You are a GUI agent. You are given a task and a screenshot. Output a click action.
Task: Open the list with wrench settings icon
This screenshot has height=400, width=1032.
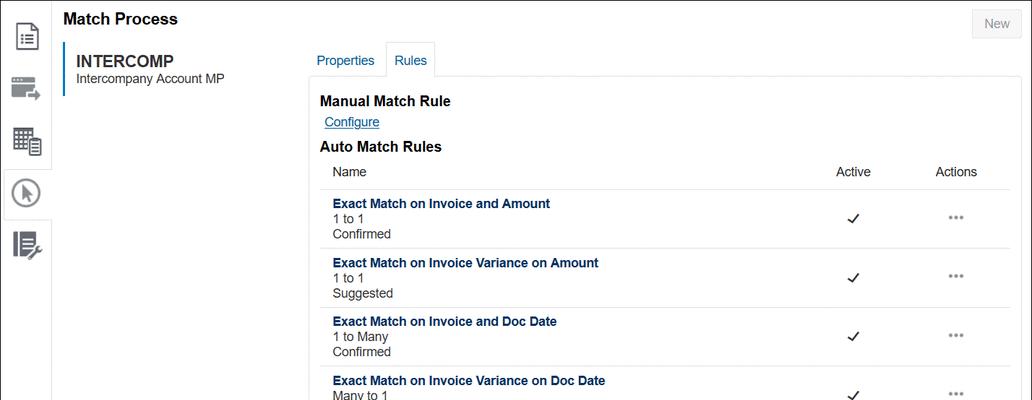(x=27, y=245)
